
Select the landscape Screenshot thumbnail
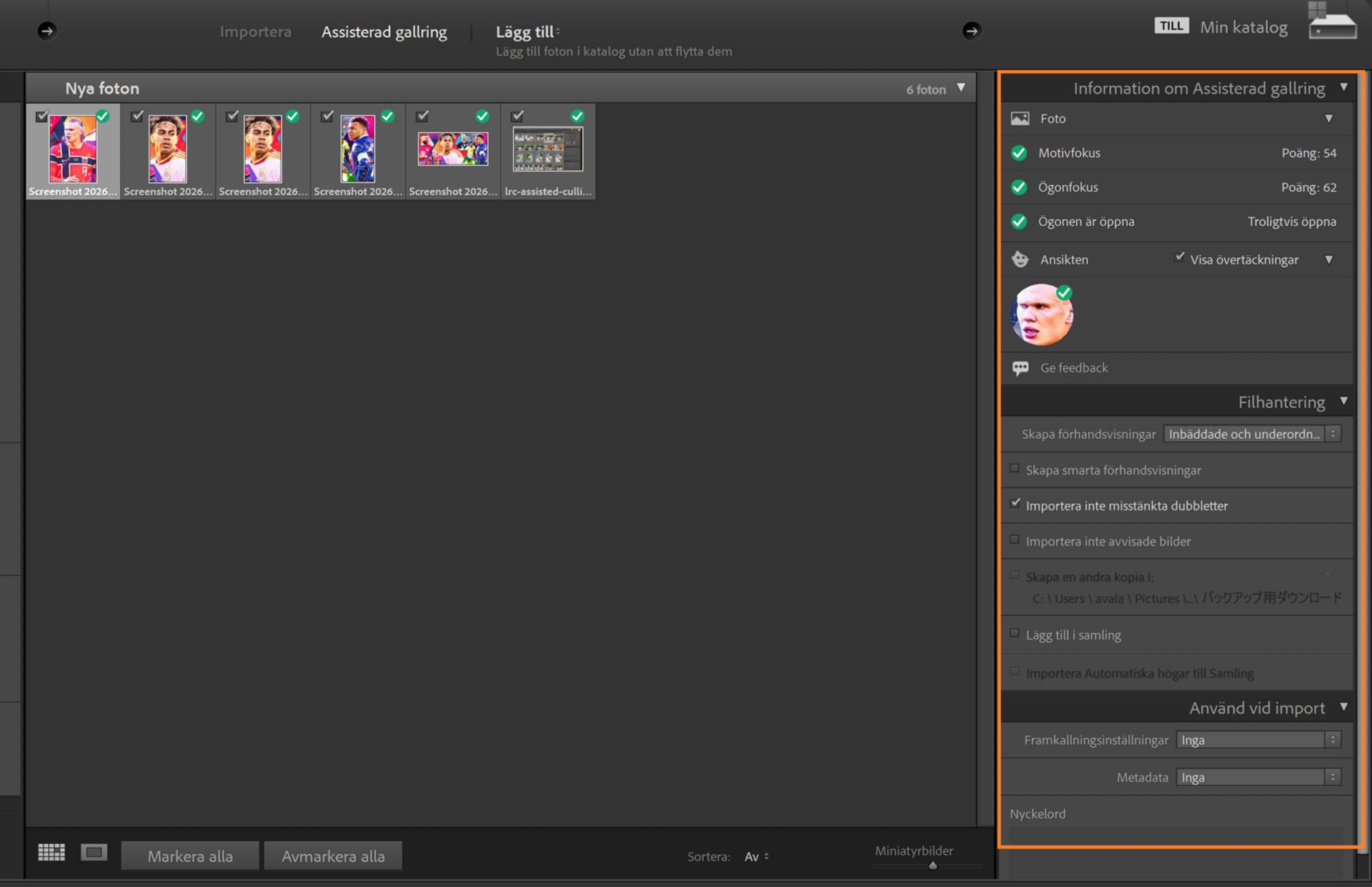click(453, 149)
